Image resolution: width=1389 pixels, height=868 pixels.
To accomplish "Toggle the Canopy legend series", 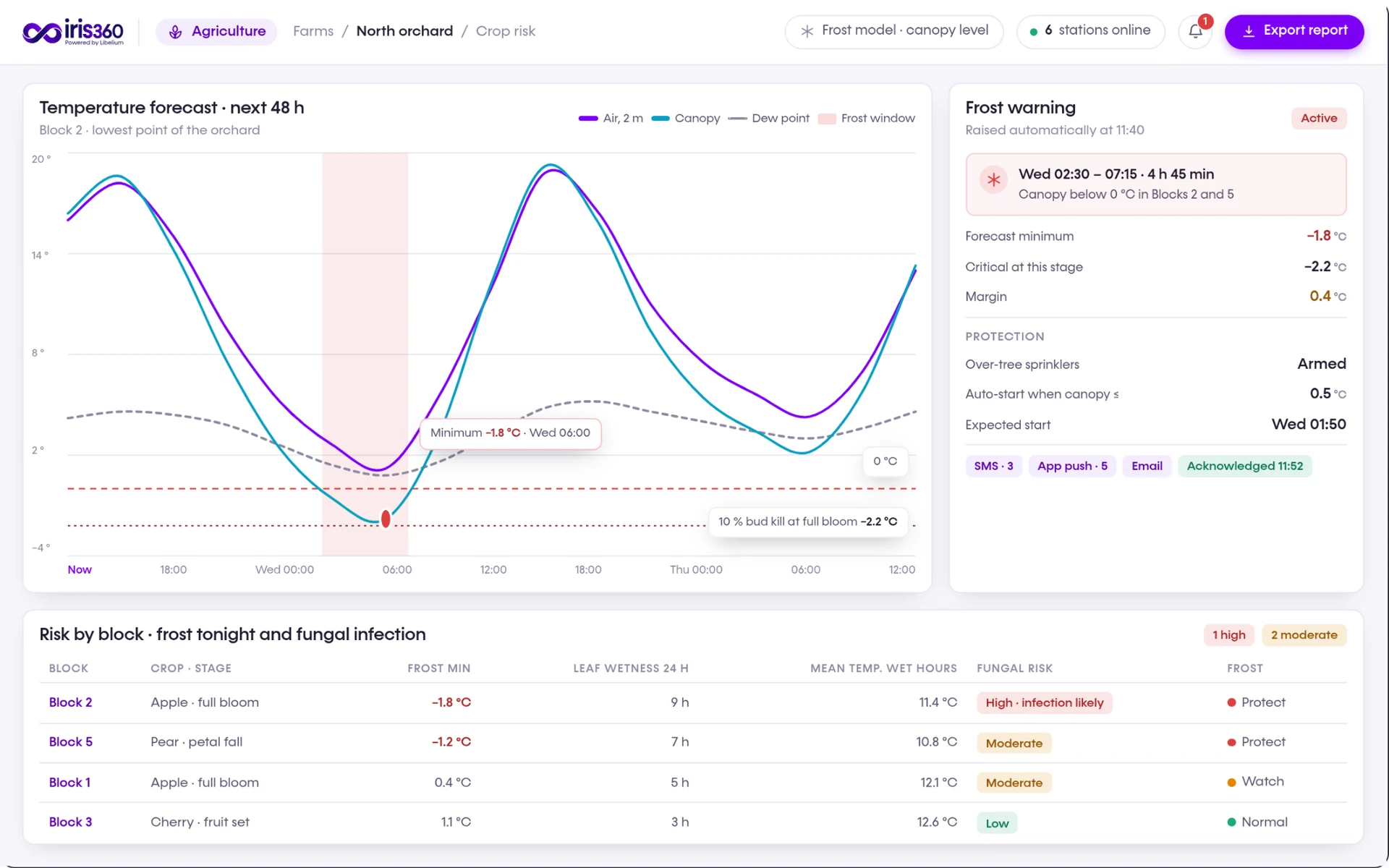I will [686, 118].
